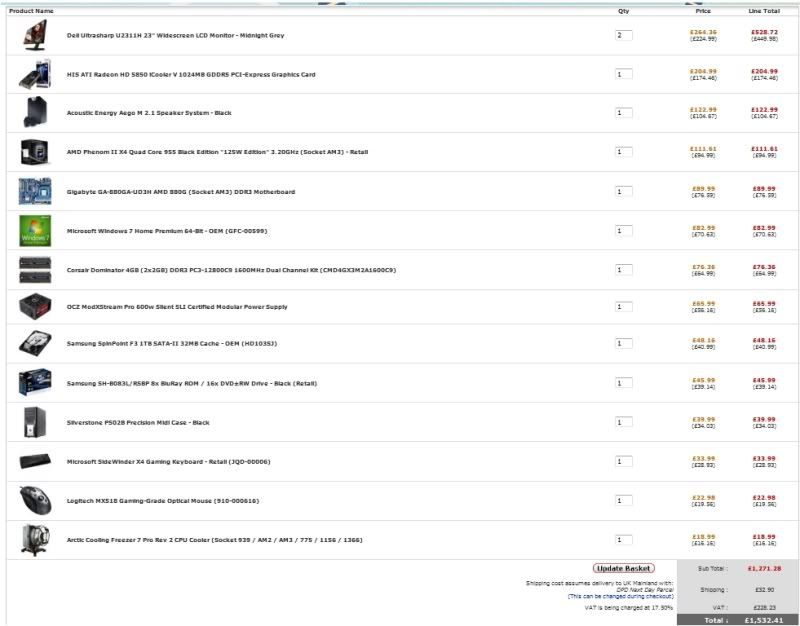Open AMD Phenom II X4 955 product link

217,152
